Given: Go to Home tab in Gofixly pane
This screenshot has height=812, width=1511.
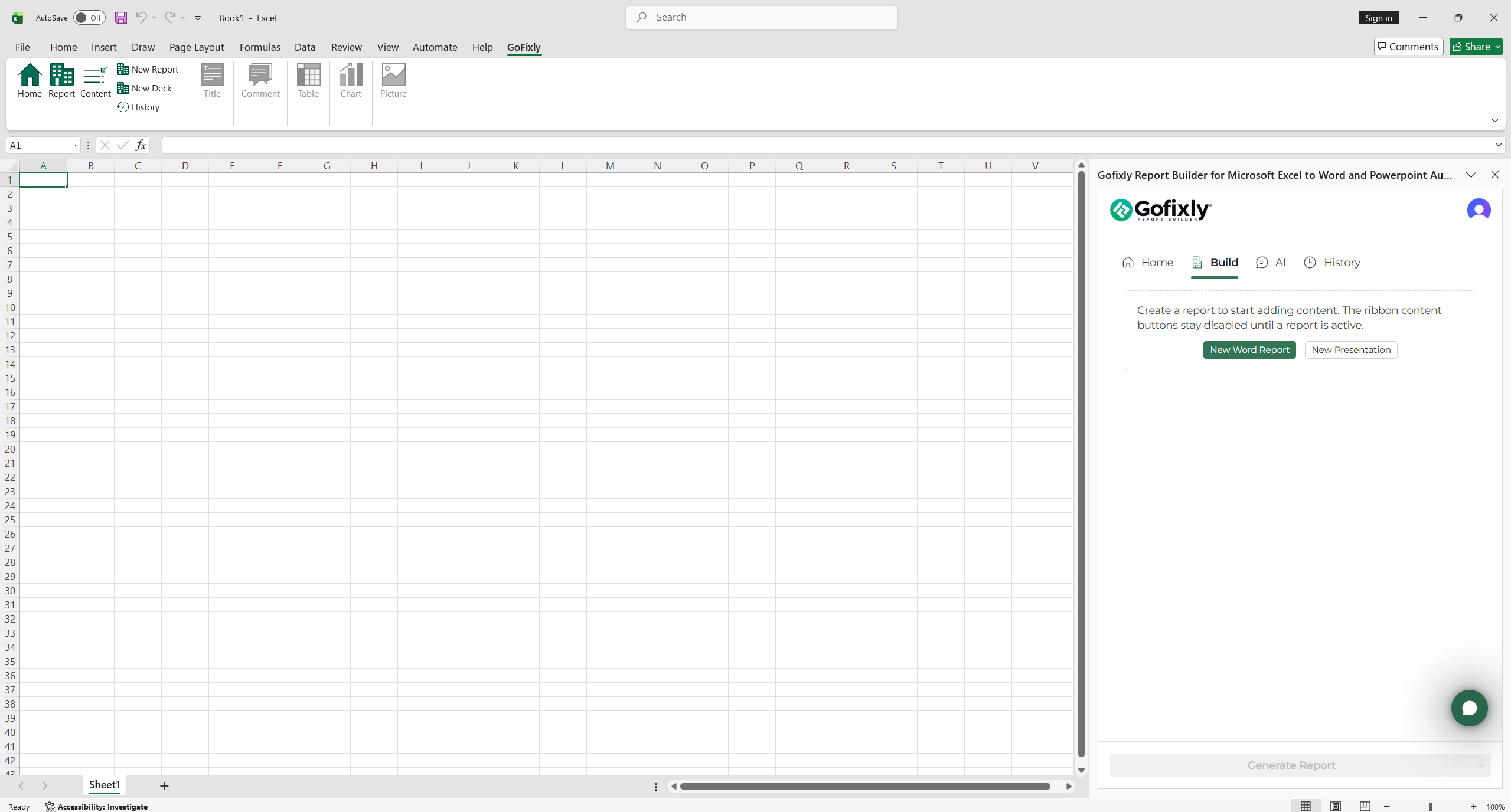Looking at the screenshot, I should coord(1147,263).
